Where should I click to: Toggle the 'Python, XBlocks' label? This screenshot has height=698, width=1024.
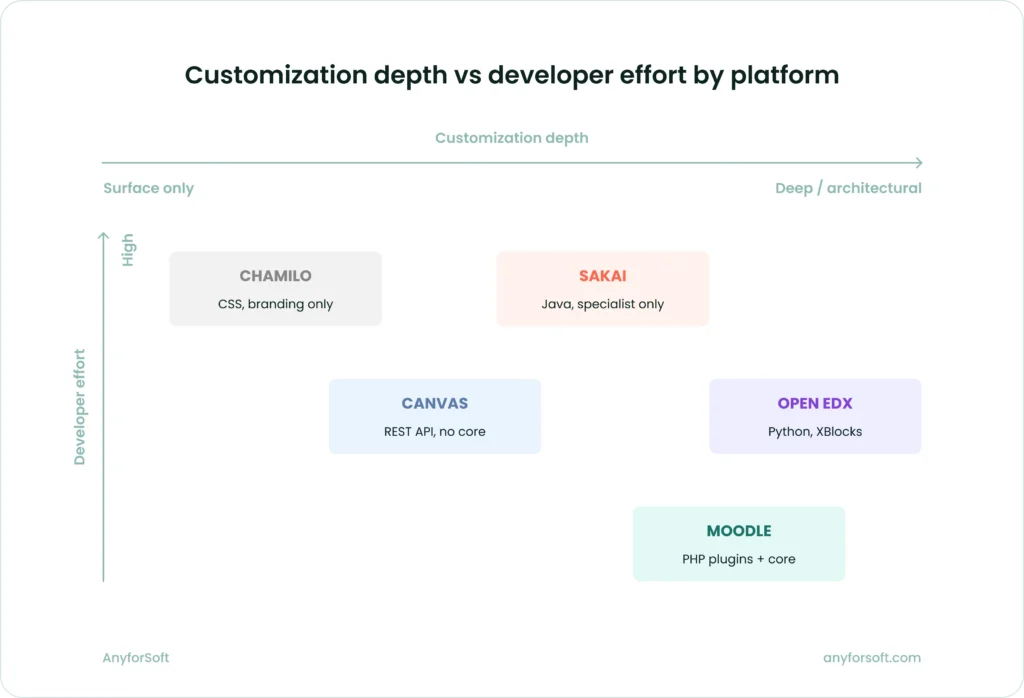(x=814, y=431)
